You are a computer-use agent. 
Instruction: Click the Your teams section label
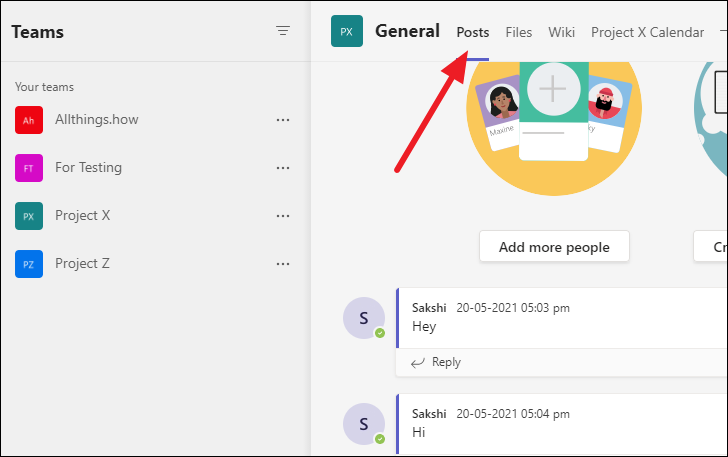(x=44, y=87)
